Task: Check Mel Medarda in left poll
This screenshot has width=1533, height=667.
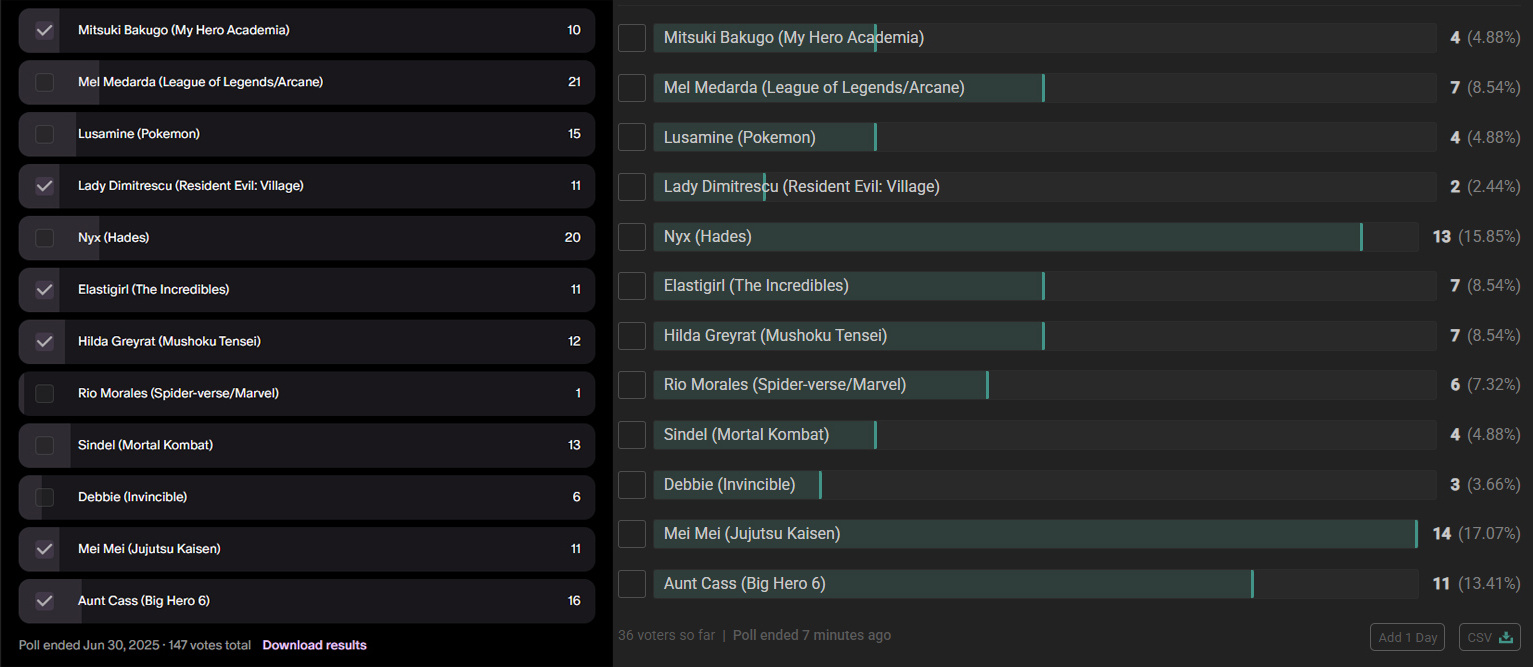Action: (44, 82)
